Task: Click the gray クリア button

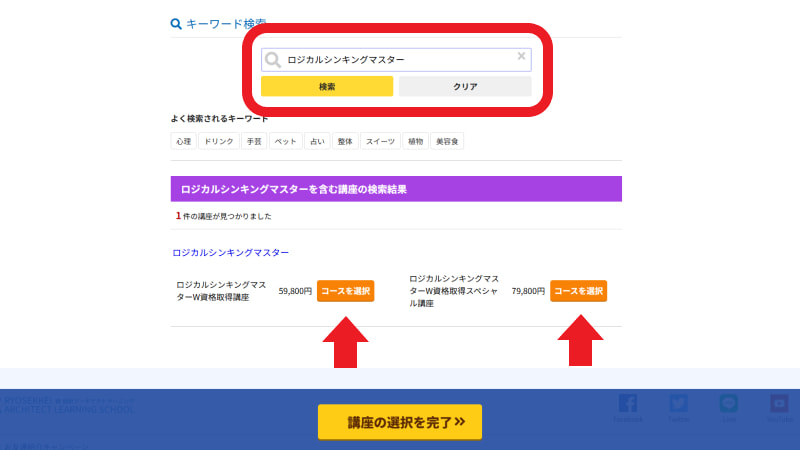Action: [465, 86]
